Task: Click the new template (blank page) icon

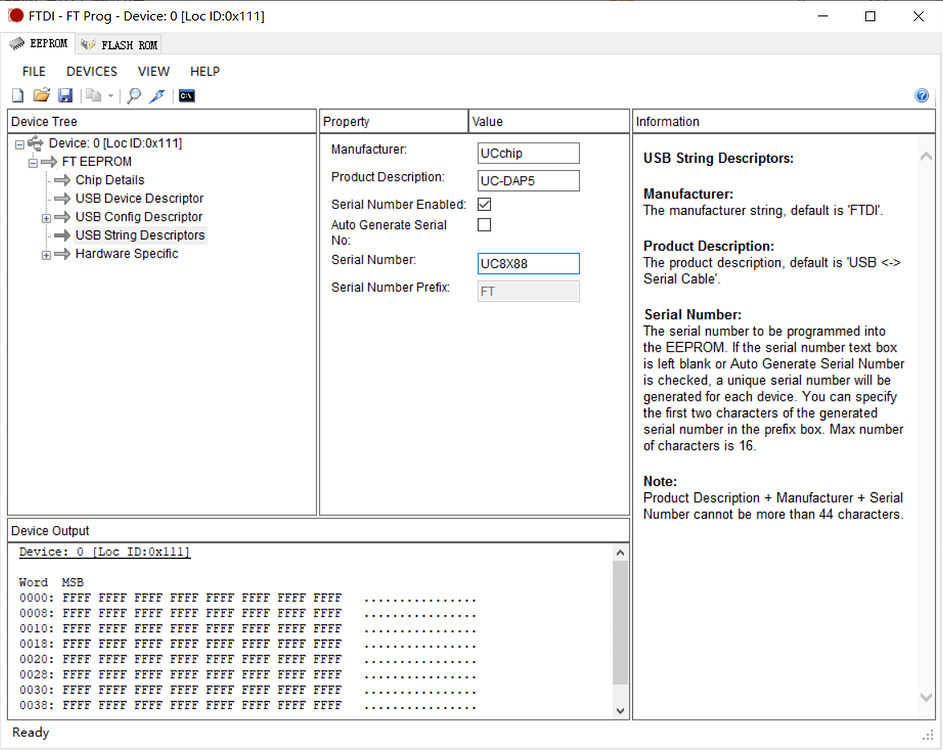Action: (x=17, y=96)
